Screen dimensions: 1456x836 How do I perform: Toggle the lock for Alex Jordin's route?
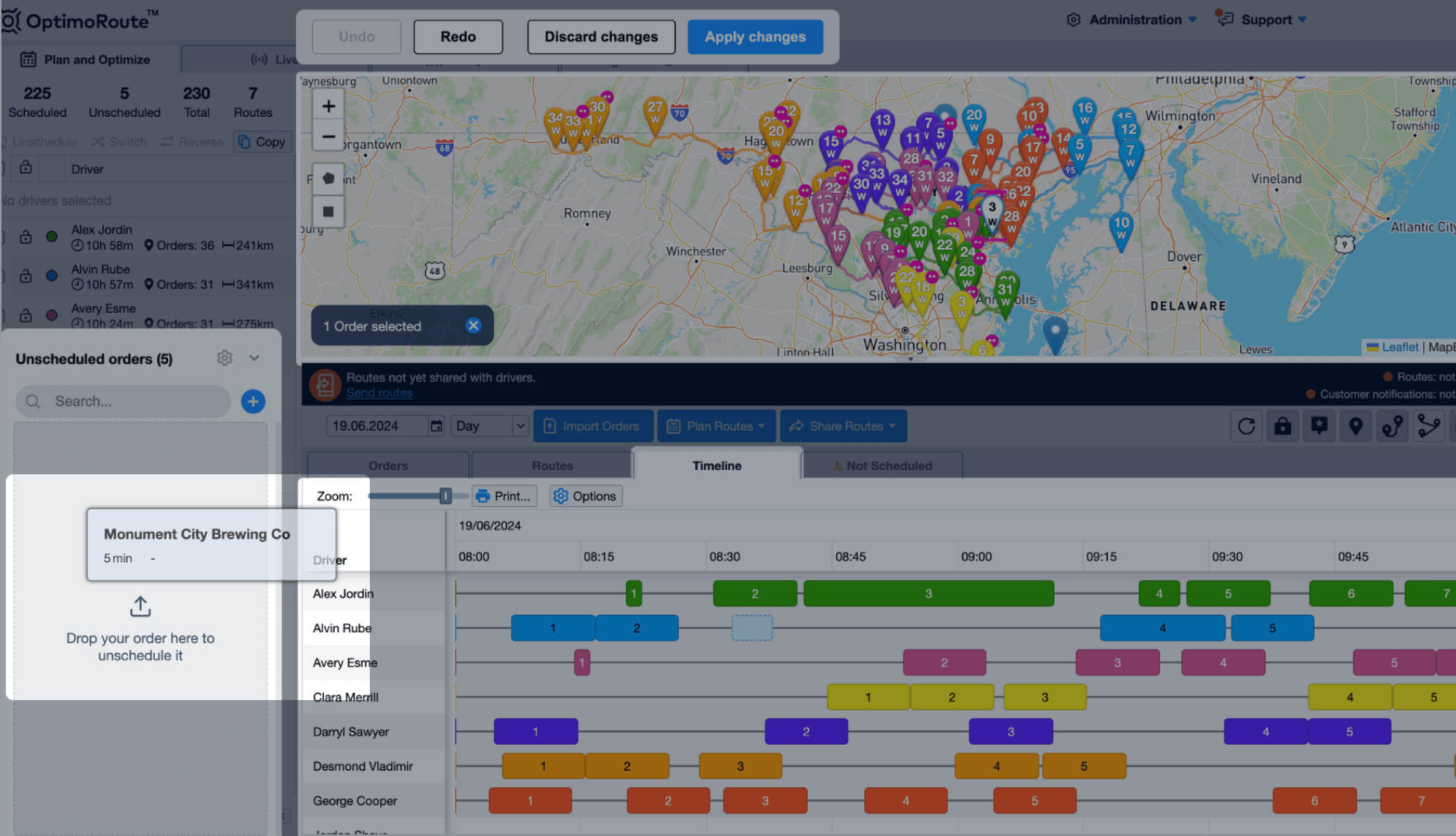tap(26, 237)
